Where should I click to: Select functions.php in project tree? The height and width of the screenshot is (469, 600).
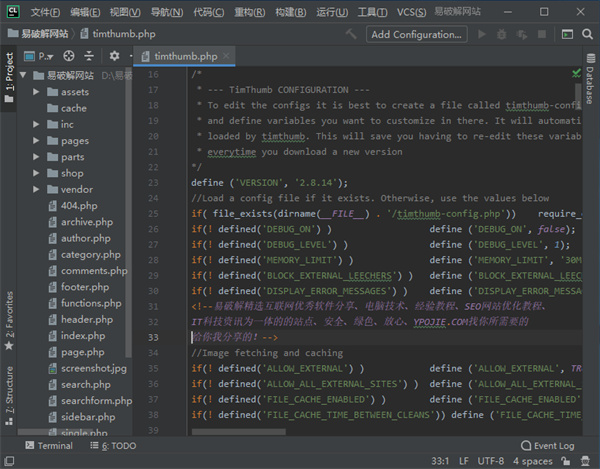91,303
